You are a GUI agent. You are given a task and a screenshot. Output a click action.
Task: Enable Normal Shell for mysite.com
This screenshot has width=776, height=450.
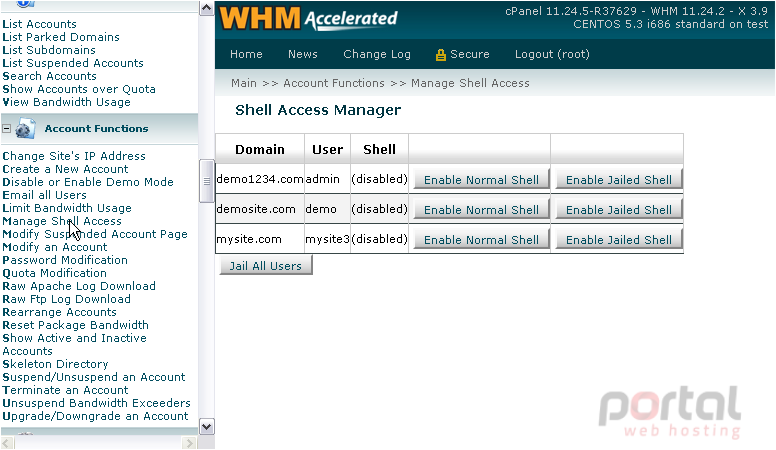pos(481,240)
